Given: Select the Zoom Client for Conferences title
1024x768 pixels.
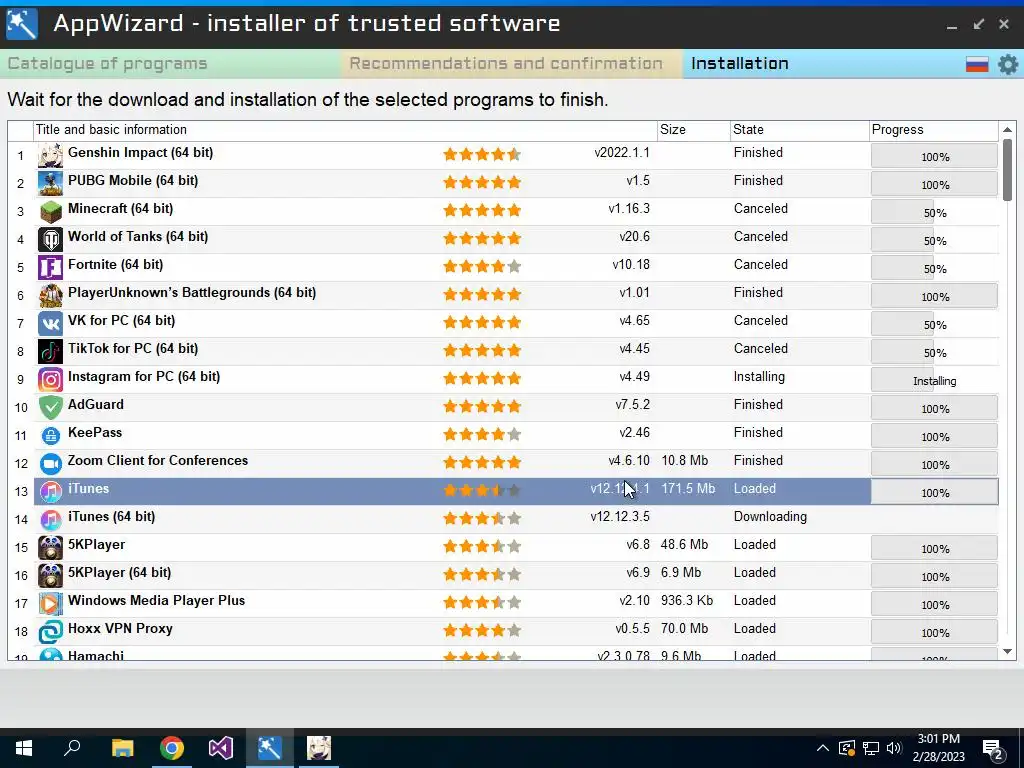Looking at the screenshot, I should 158,460.
